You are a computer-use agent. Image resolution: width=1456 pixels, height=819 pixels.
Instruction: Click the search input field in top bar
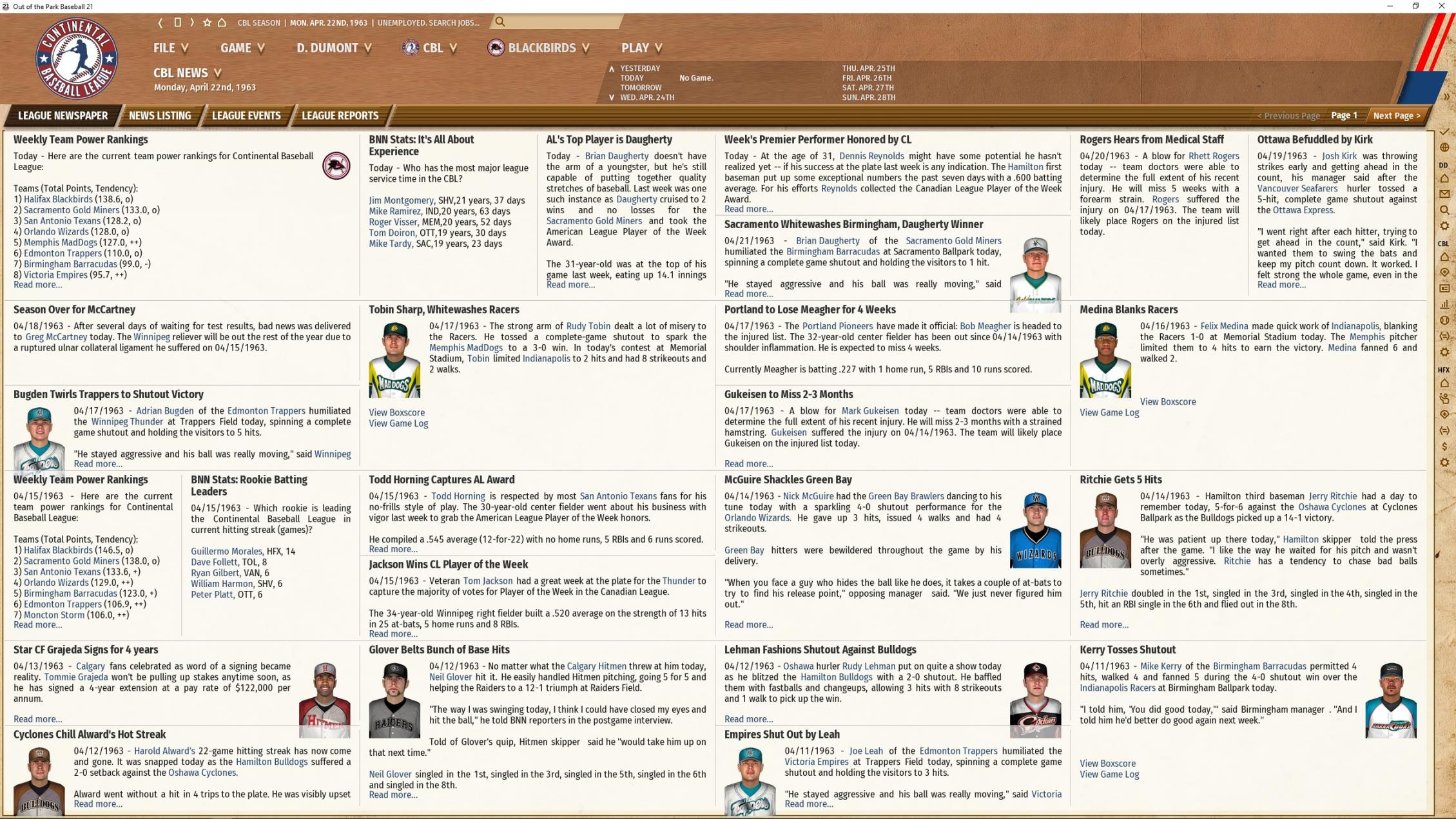pos(561,23)
